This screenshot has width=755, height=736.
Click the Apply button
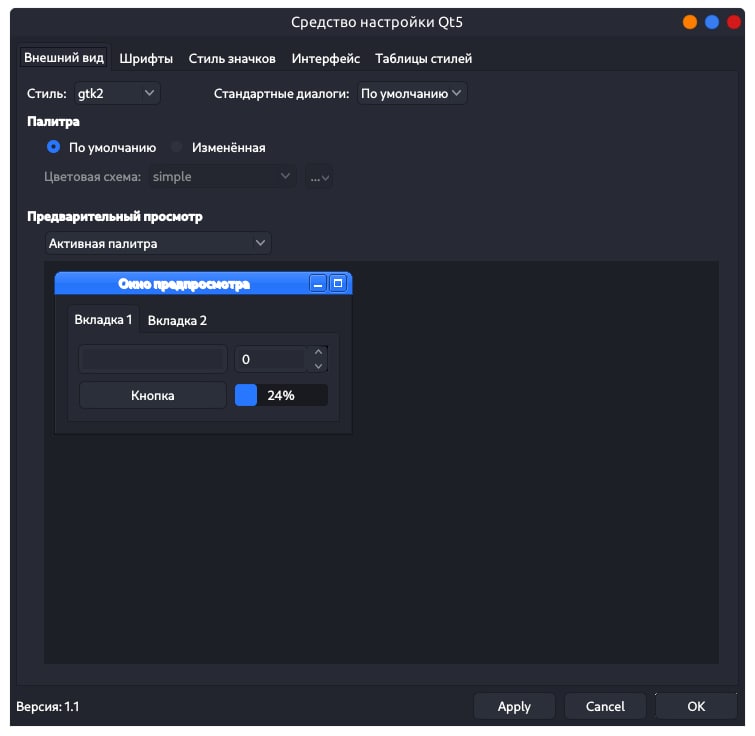(514, 706)
